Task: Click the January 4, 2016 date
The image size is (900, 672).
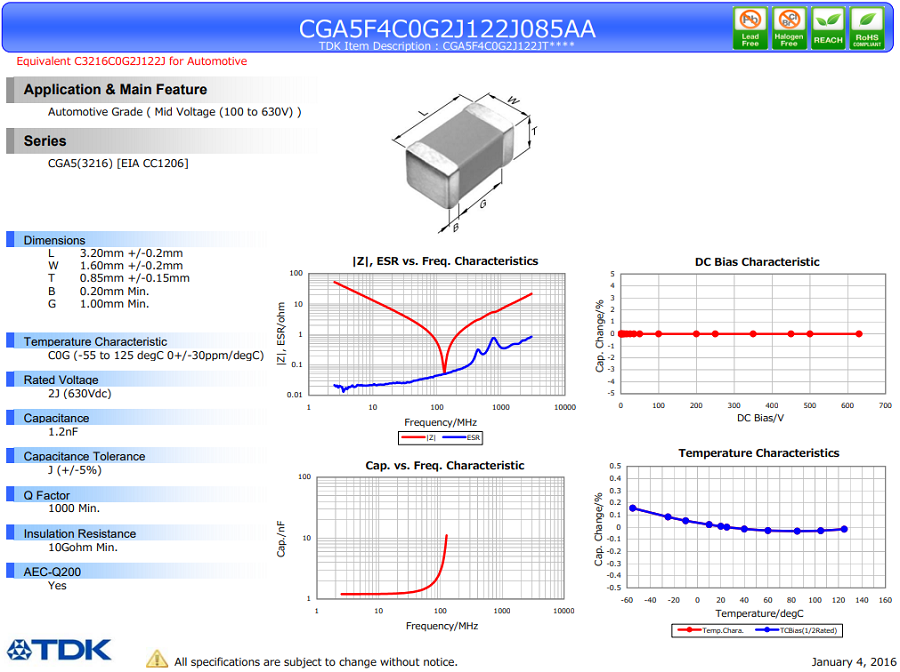Action: [x=854, y=662]
